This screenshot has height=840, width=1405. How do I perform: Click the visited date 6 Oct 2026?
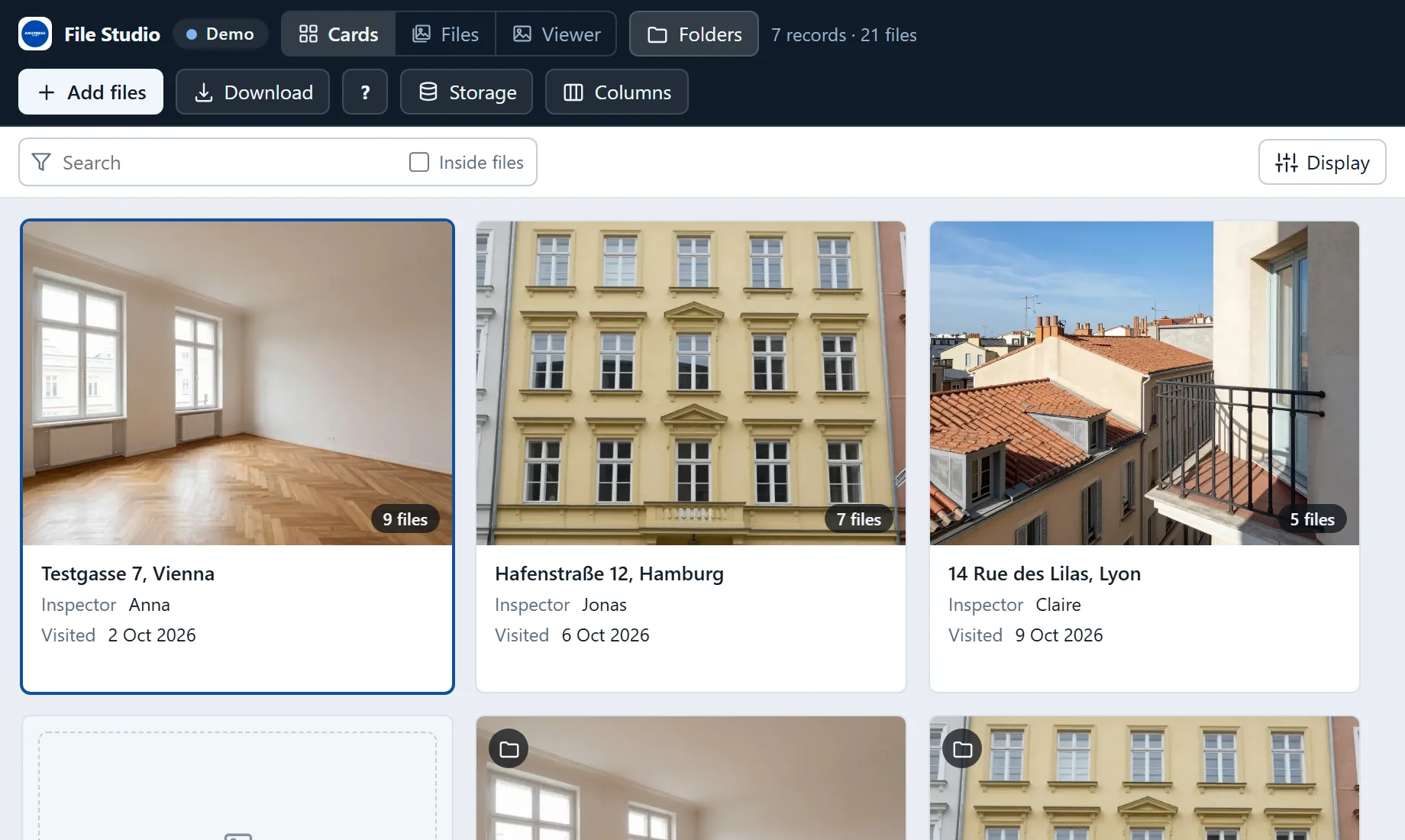(x=606, y=635)
